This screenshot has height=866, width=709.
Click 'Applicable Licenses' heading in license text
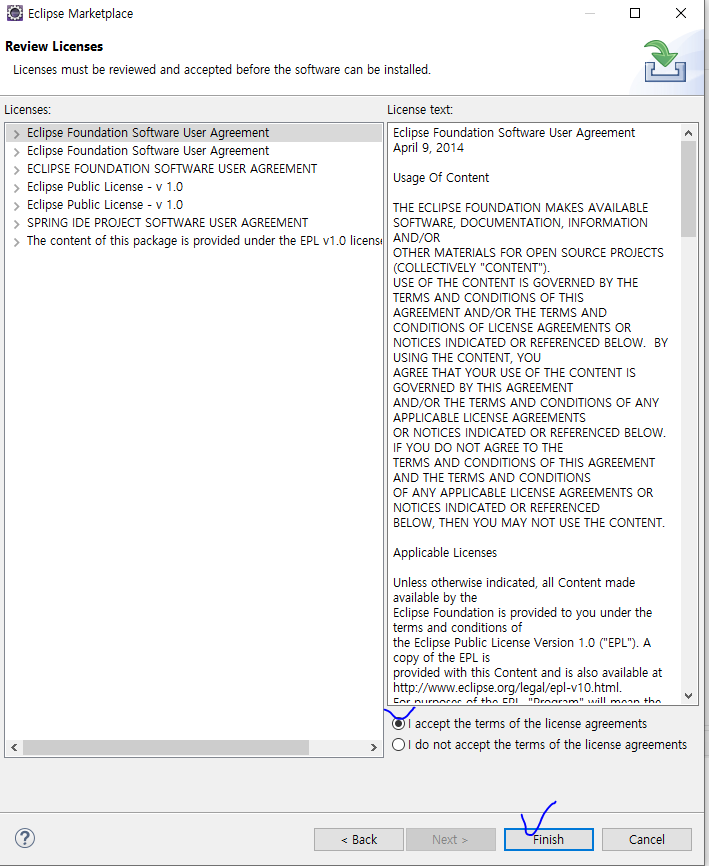tap(445, 553)
